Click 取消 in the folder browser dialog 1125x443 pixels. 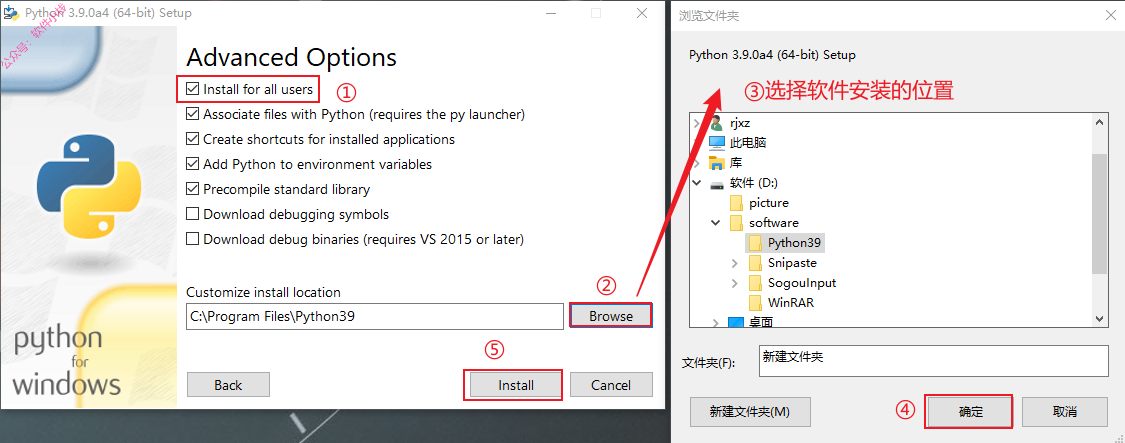tap(1065, 412)
